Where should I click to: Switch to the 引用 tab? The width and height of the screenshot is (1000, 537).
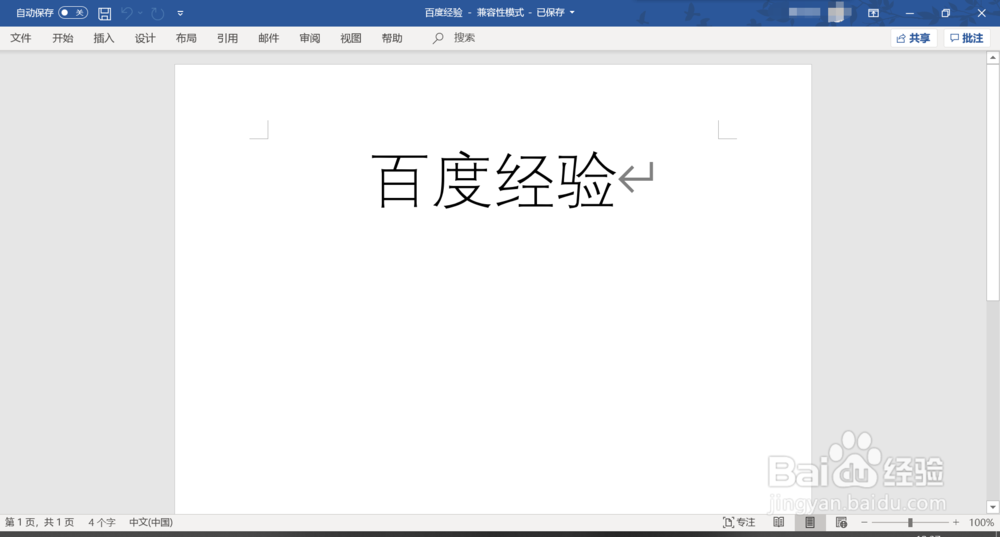click(x=227, y=38)
